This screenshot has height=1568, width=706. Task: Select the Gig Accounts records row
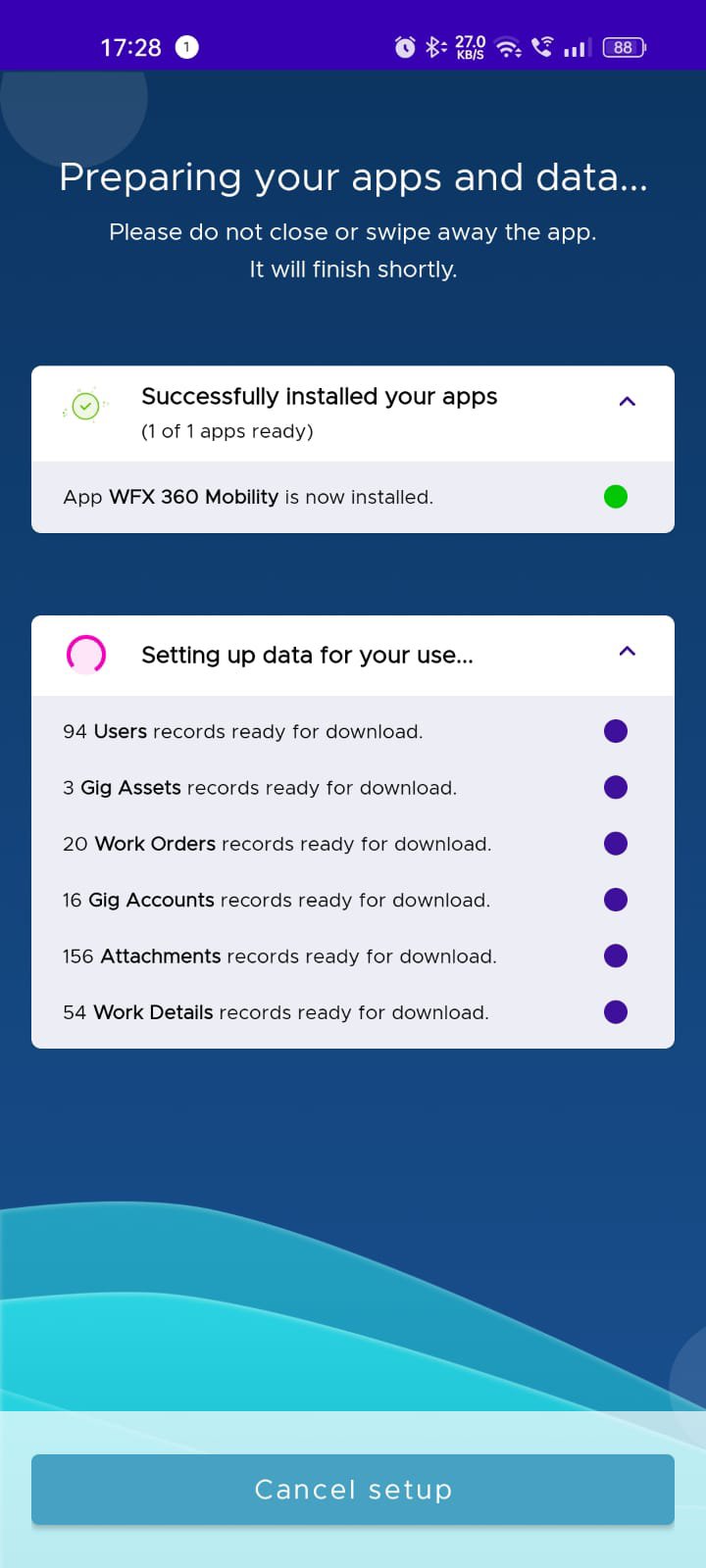coord(277,900)
